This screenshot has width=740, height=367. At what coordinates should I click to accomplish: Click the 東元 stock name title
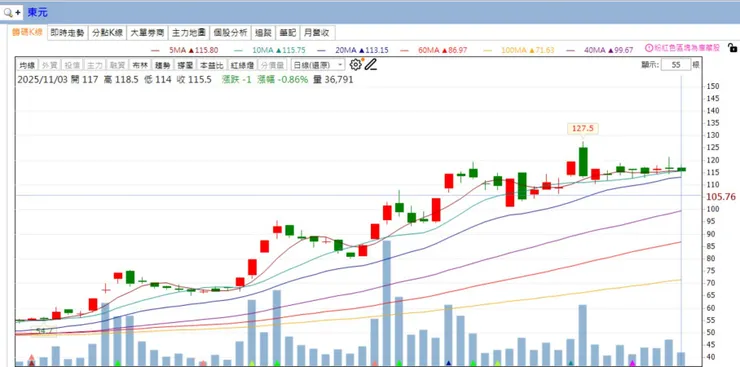38,13
